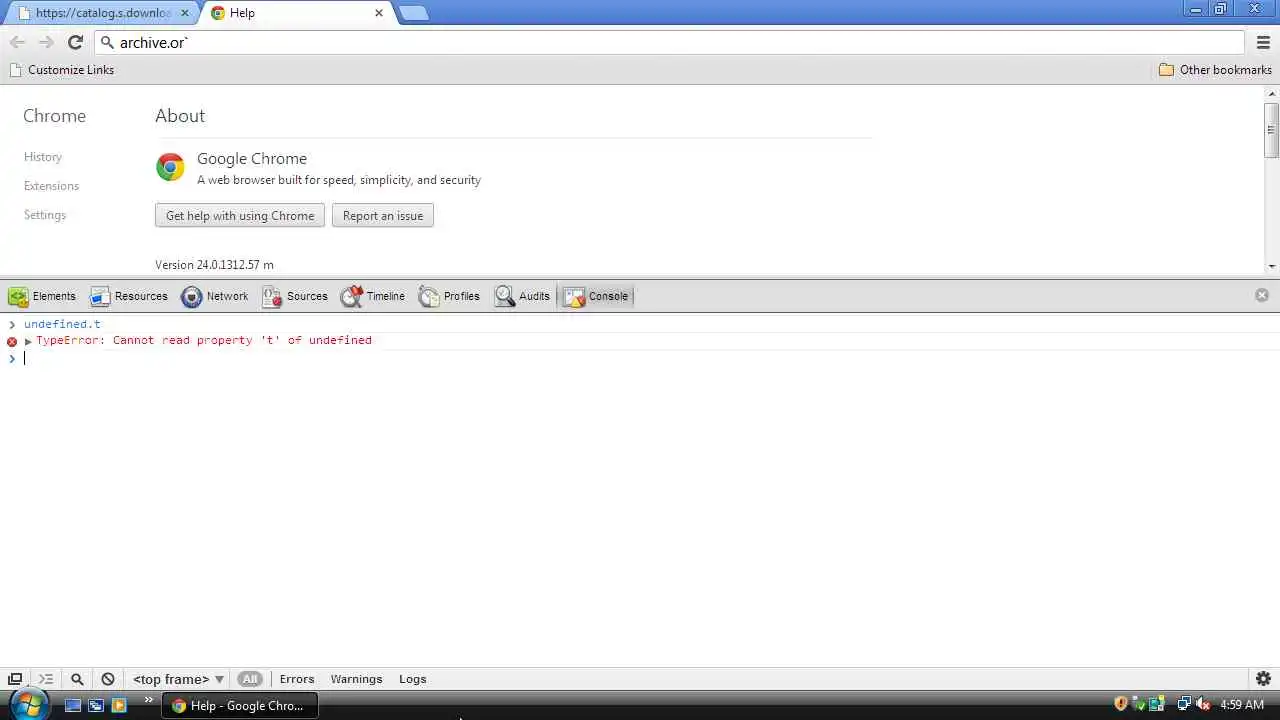Open the Windows Start menu
The width and height of the screenshot is (1280, 720).
coord(28,705)
